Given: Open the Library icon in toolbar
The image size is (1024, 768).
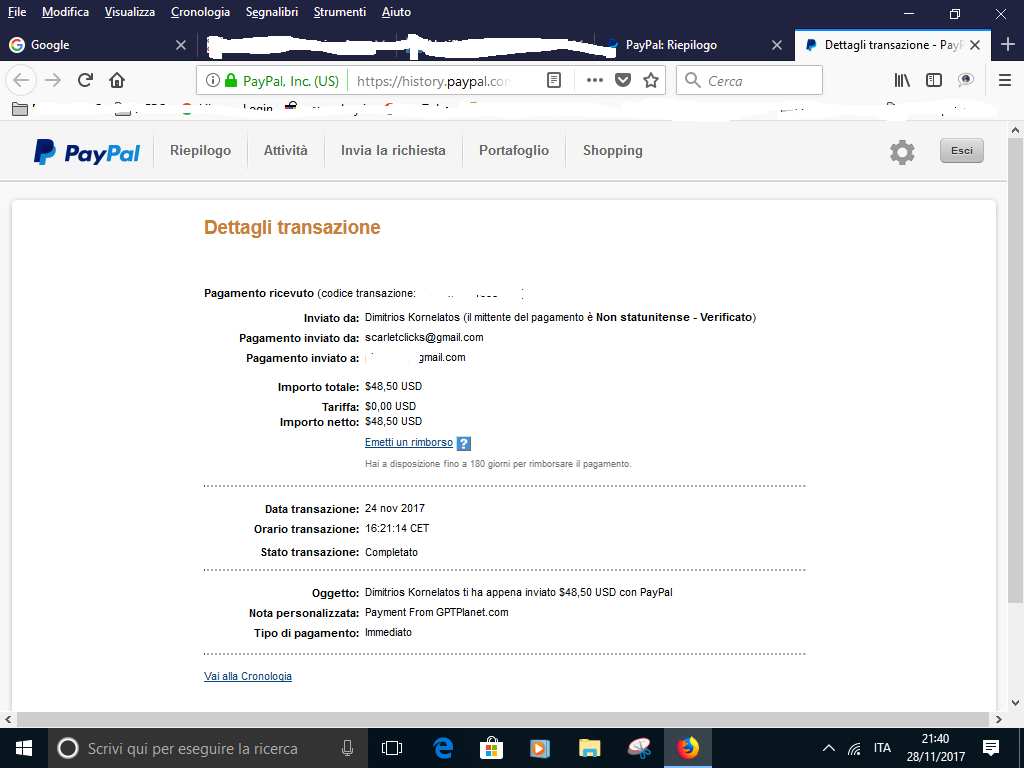Looking at the screenshot, I should coord(902,80).
